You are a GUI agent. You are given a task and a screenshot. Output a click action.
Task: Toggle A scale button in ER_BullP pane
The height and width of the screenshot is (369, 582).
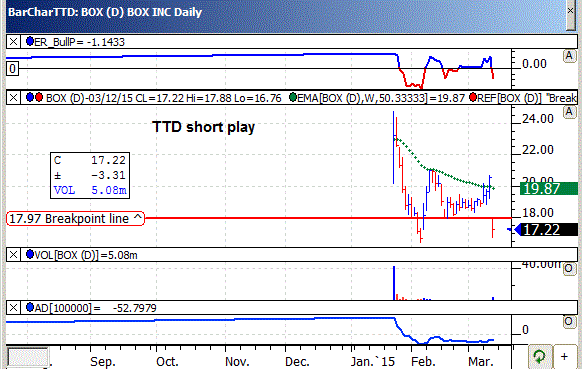569,56
